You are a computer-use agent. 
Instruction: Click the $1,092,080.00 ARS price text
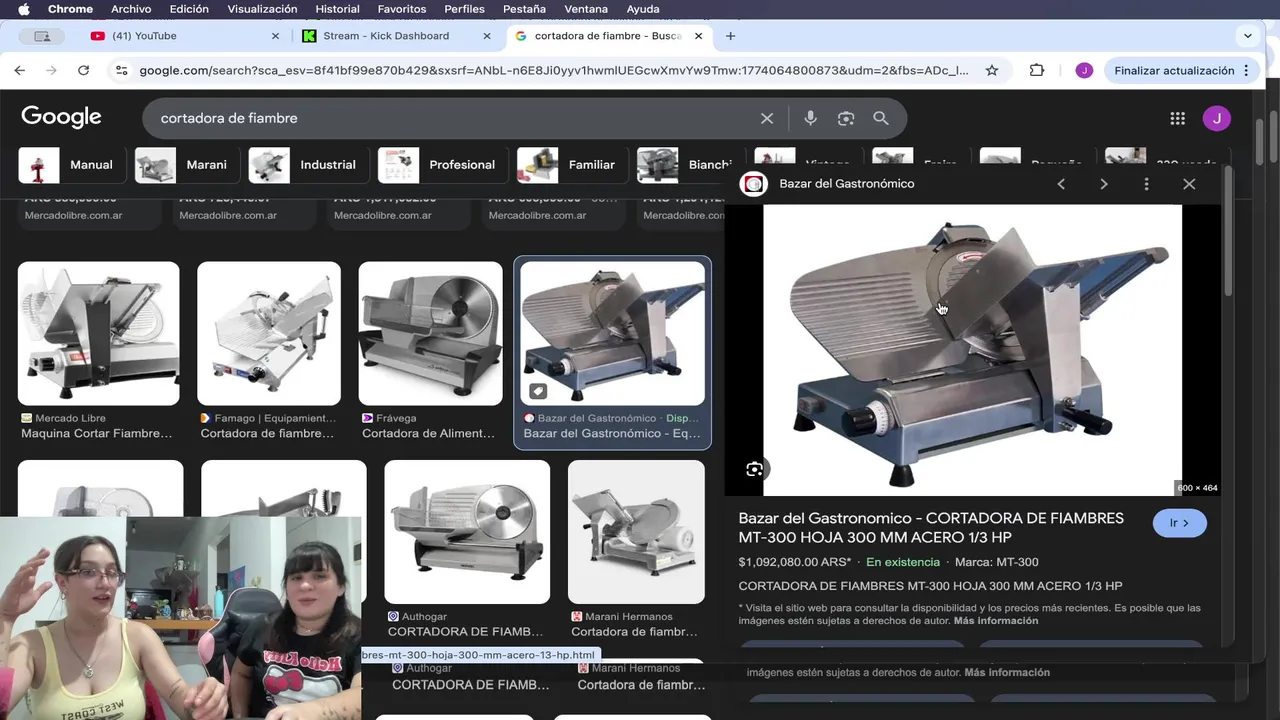[794, 562]
